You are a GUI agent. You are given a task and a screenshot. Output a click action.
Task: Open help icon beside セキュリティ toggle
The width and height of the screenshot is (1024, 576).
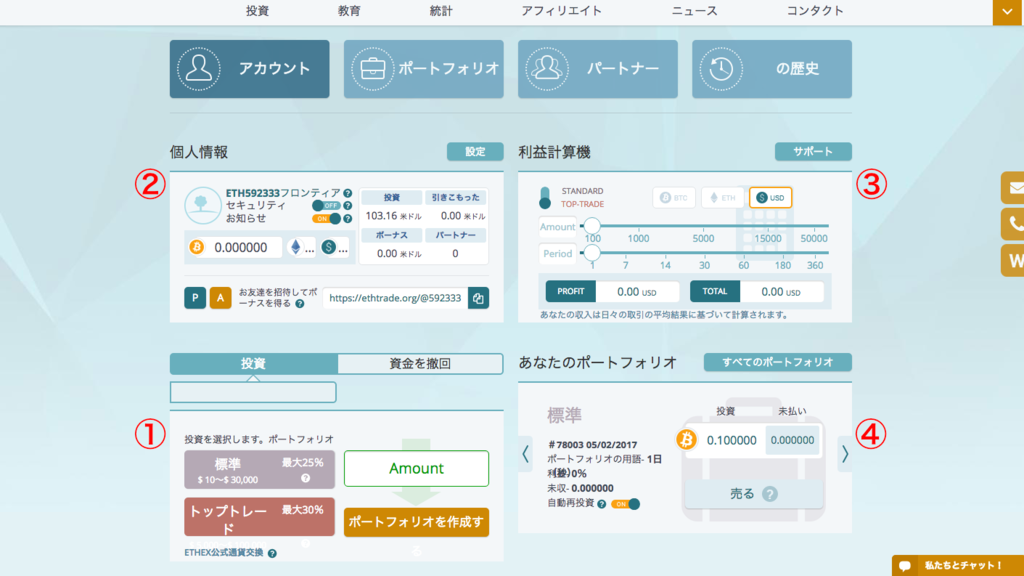tap(347, 206)
